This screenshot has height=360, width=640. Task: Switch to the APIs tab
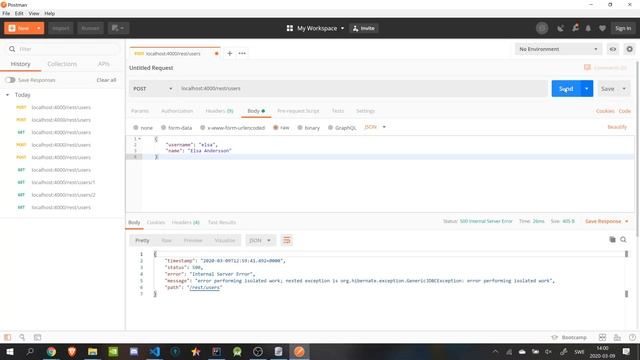(104, 64)
